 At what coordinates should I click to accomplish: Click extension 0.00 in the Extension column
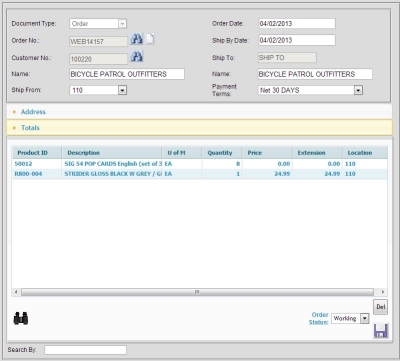[334, 164]
